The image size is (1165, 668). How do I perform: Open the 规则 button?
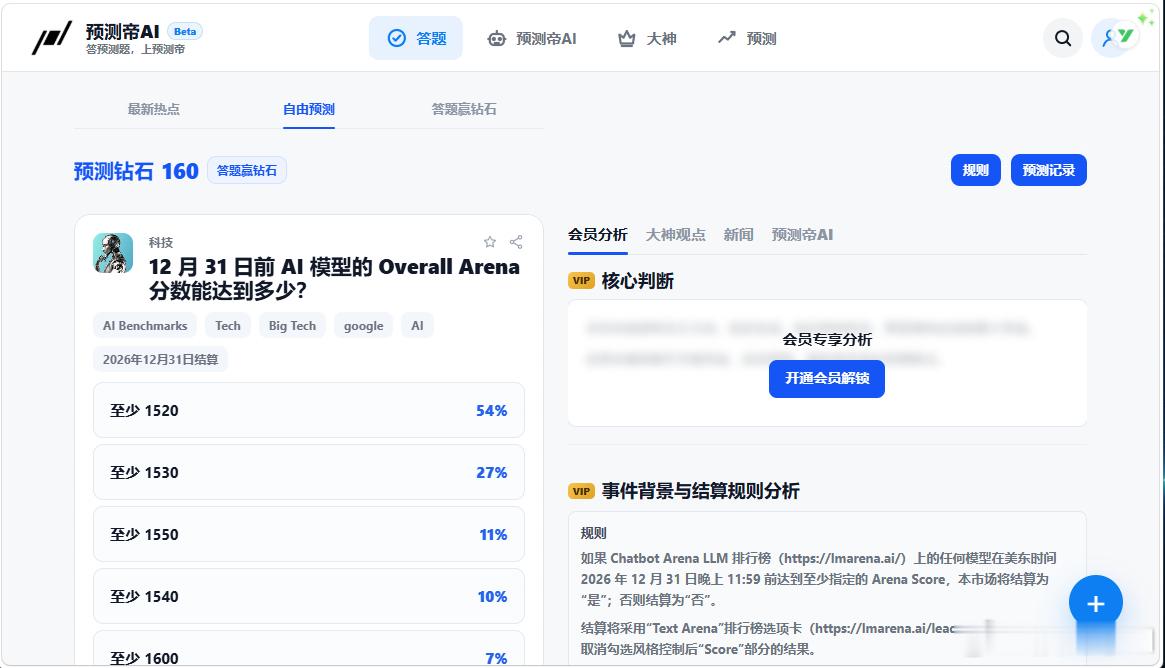click(976, 170)
